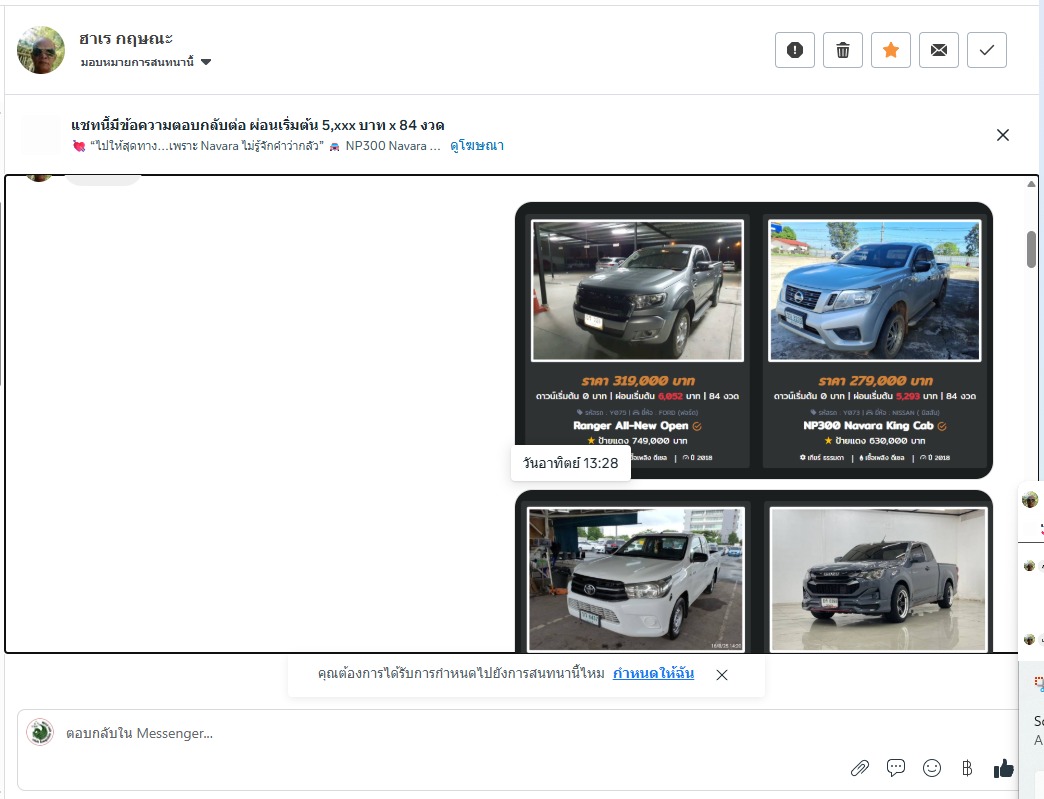Mark conversation as spam with exclamation icon
Screen dimensions: 1044x799
tap(794, 50)
